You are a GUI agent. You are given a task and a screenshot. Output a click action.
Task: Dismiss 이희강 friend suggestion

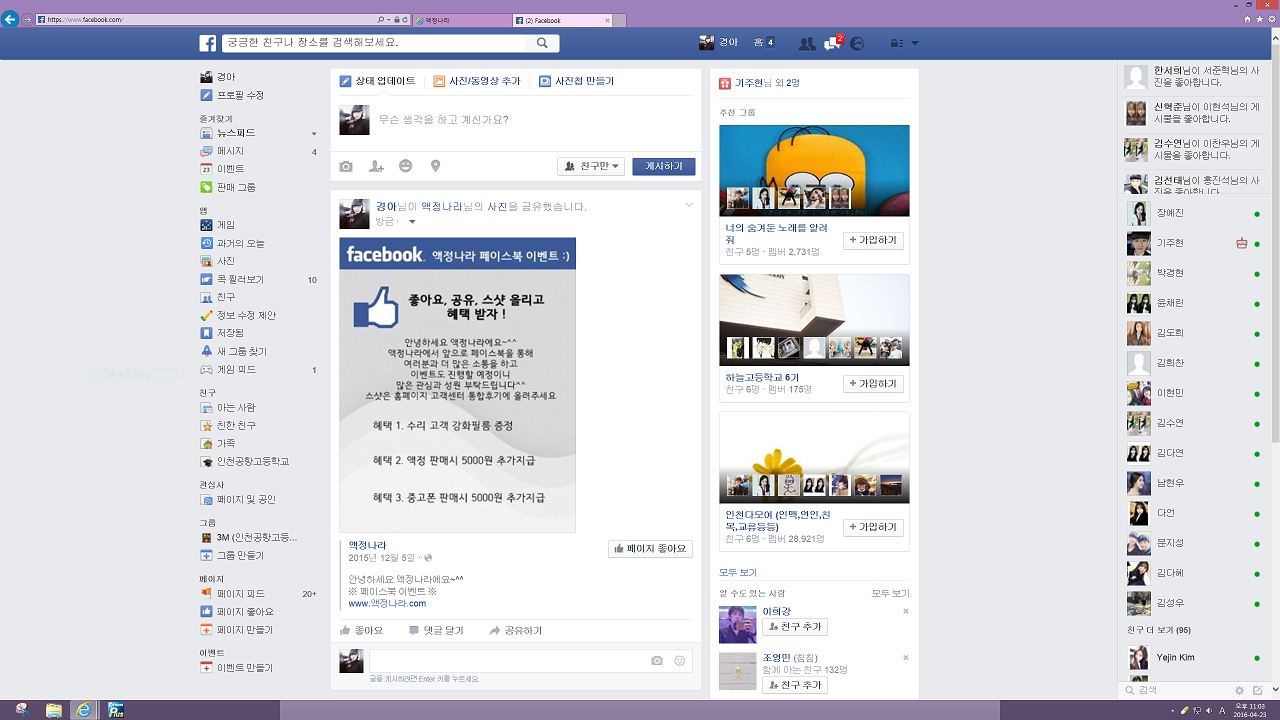[x=905, y=611]
